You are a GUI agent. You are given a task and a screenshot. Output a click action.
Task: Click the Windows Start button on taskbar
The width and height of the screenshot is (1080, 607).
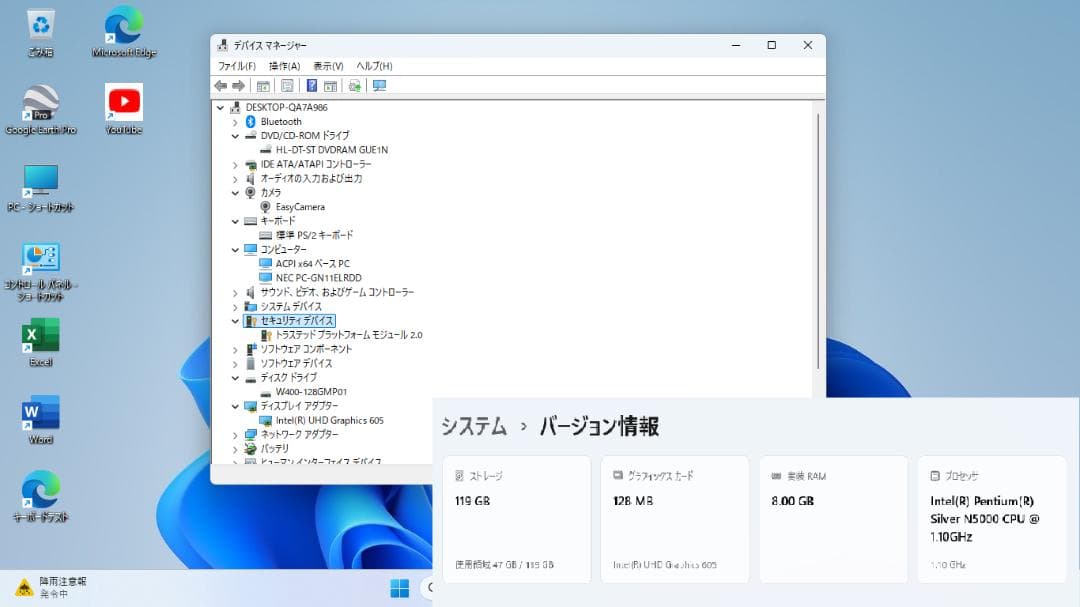(401, 588)
